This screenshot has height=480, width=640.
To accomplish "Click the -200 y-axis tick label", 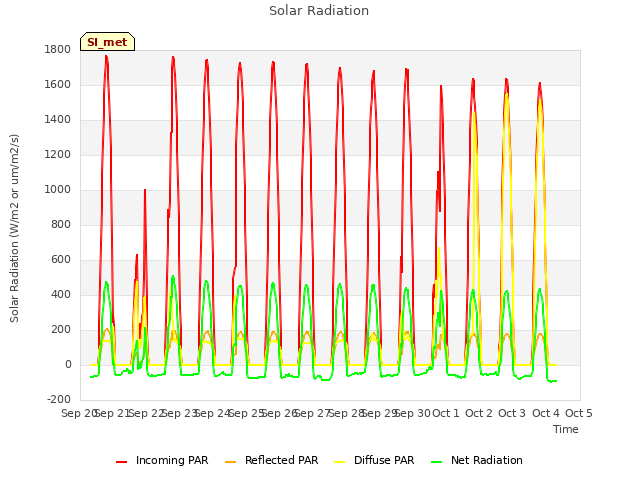I will [59, 399].
